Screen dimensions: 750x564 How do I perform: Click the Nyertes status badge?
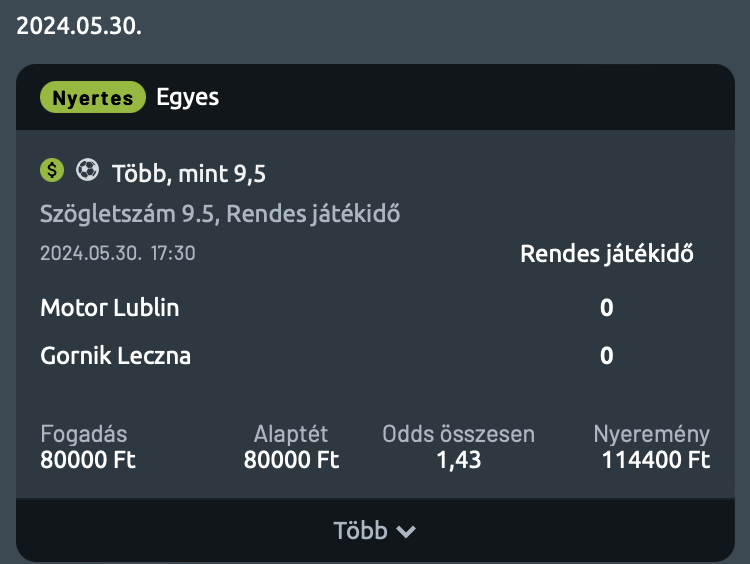click(x=93, y=97)
